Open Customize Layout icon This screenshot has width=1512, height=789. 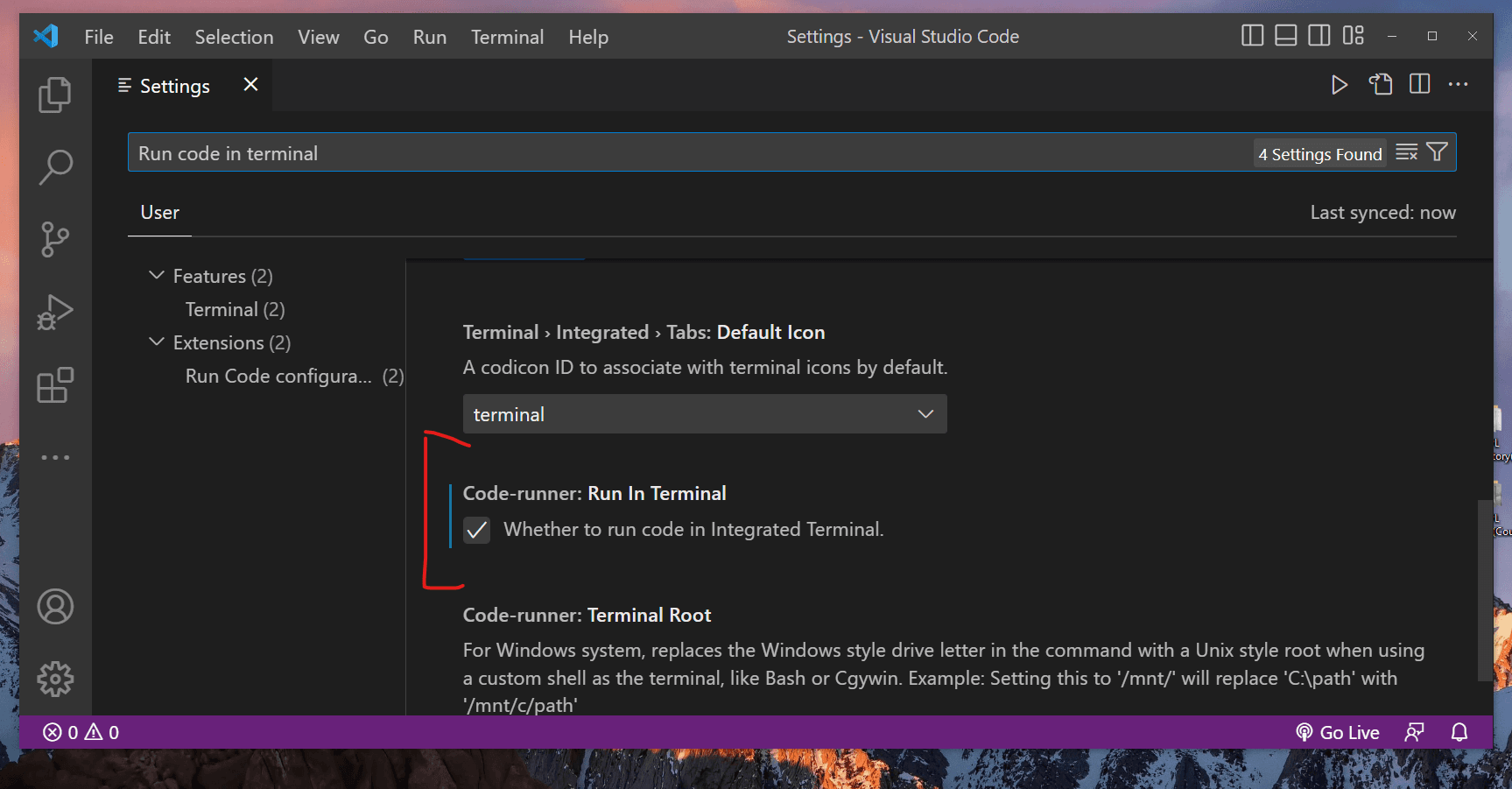click(1354, 36)
